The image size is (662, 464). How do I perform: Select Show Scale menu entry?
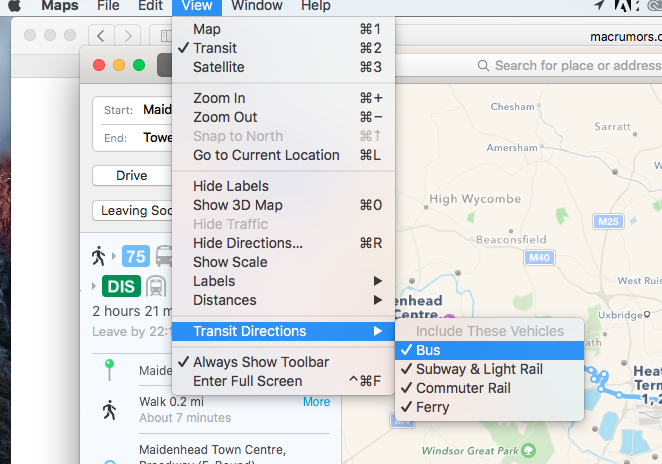[283, 262]
